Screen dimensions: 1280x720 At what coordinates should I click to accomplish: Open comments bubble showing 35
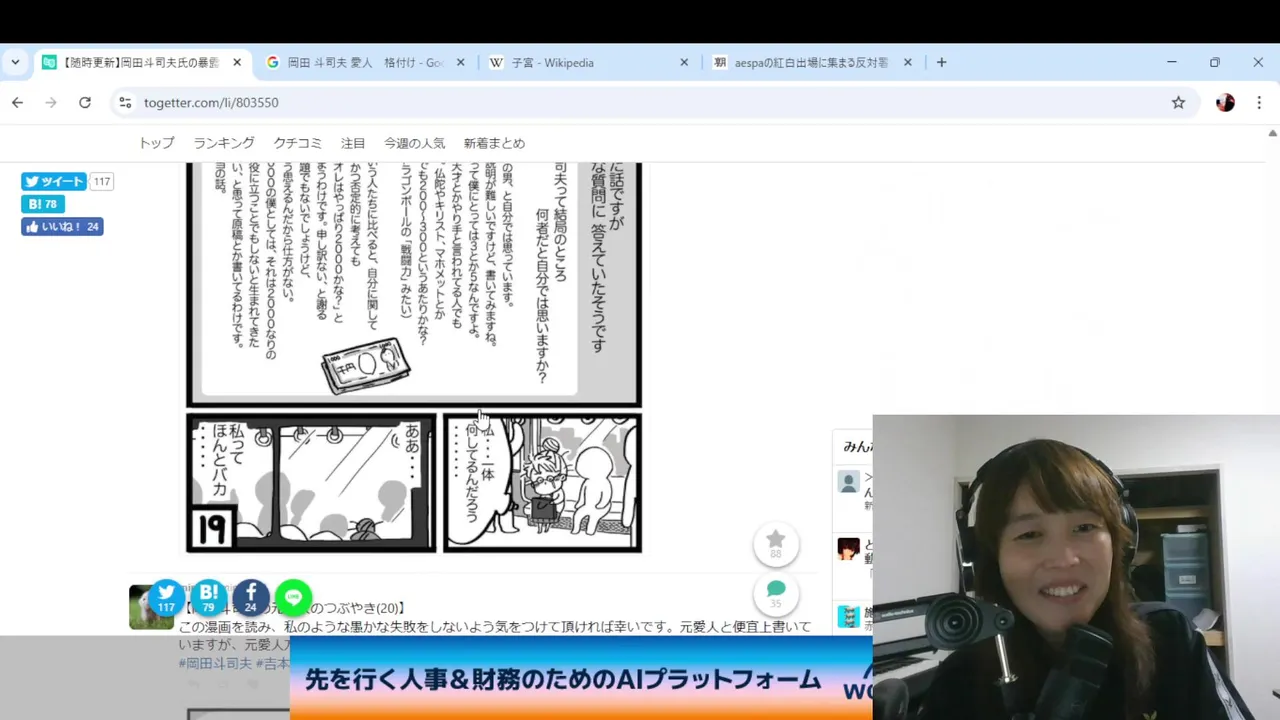pyautogui.click(x=776, y=594)
